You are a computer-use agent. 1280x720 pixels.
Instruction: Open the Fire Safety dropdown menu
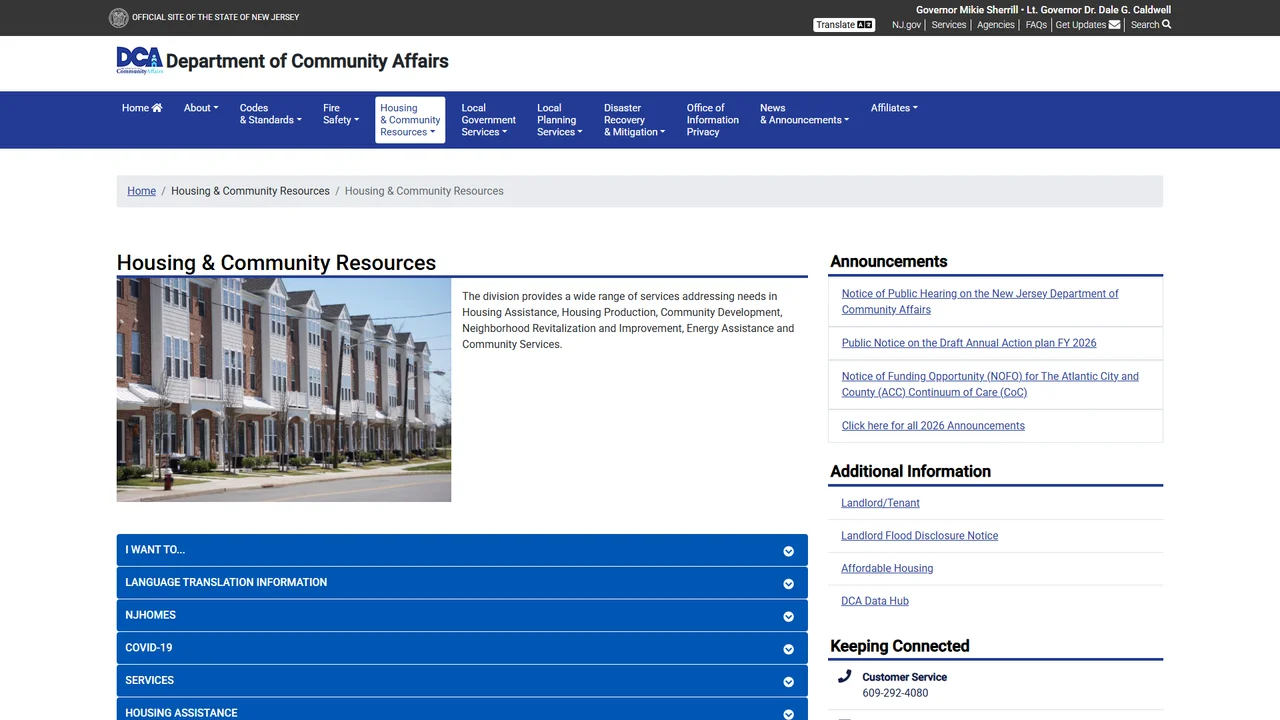point(341,114)
